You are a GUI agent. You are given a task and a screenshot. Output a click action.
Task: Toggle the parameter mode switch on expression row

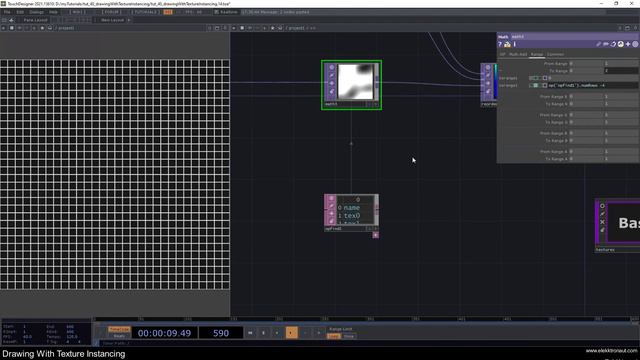point(535,86)
